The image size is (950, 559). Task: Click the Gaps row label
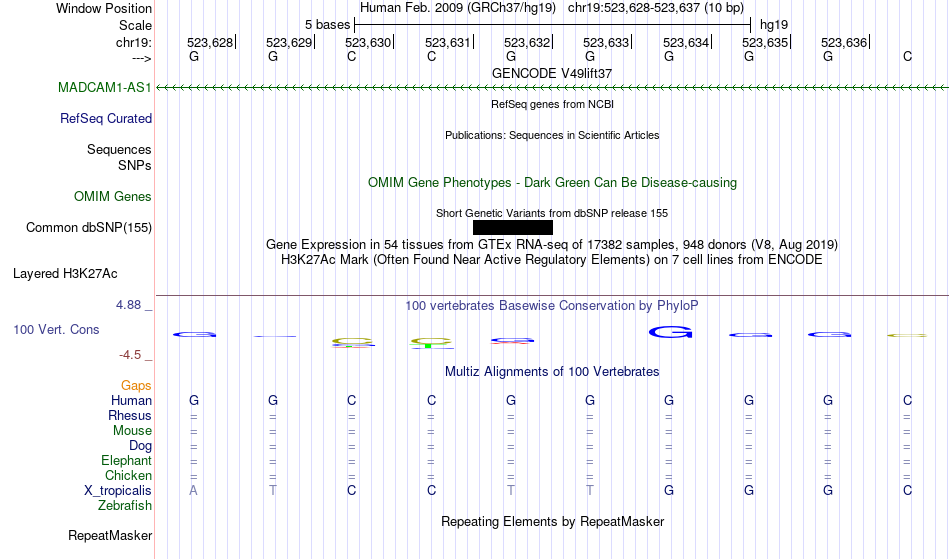coord(136,385)
